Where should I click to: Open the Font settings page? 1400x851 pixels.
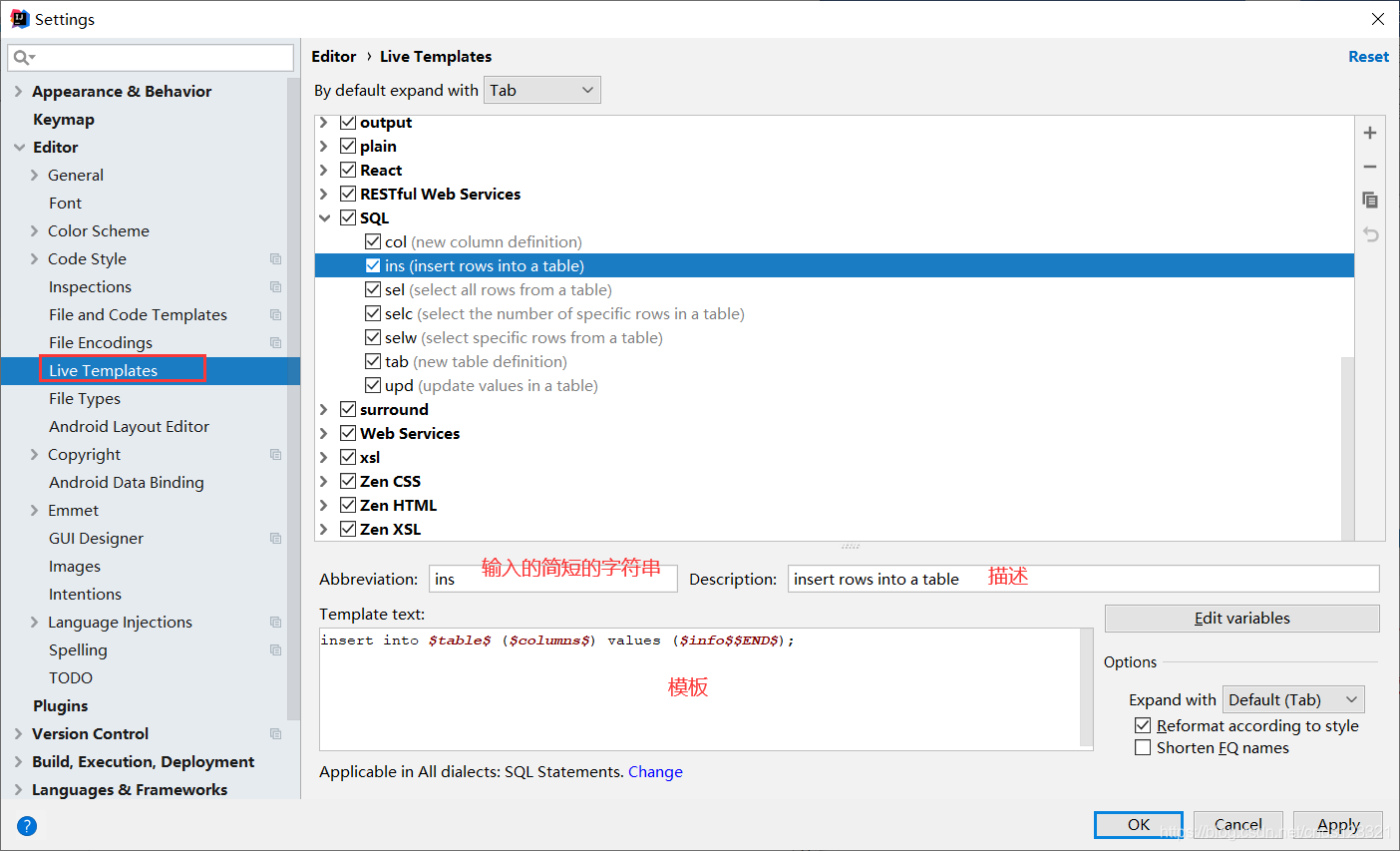point(65,203)
